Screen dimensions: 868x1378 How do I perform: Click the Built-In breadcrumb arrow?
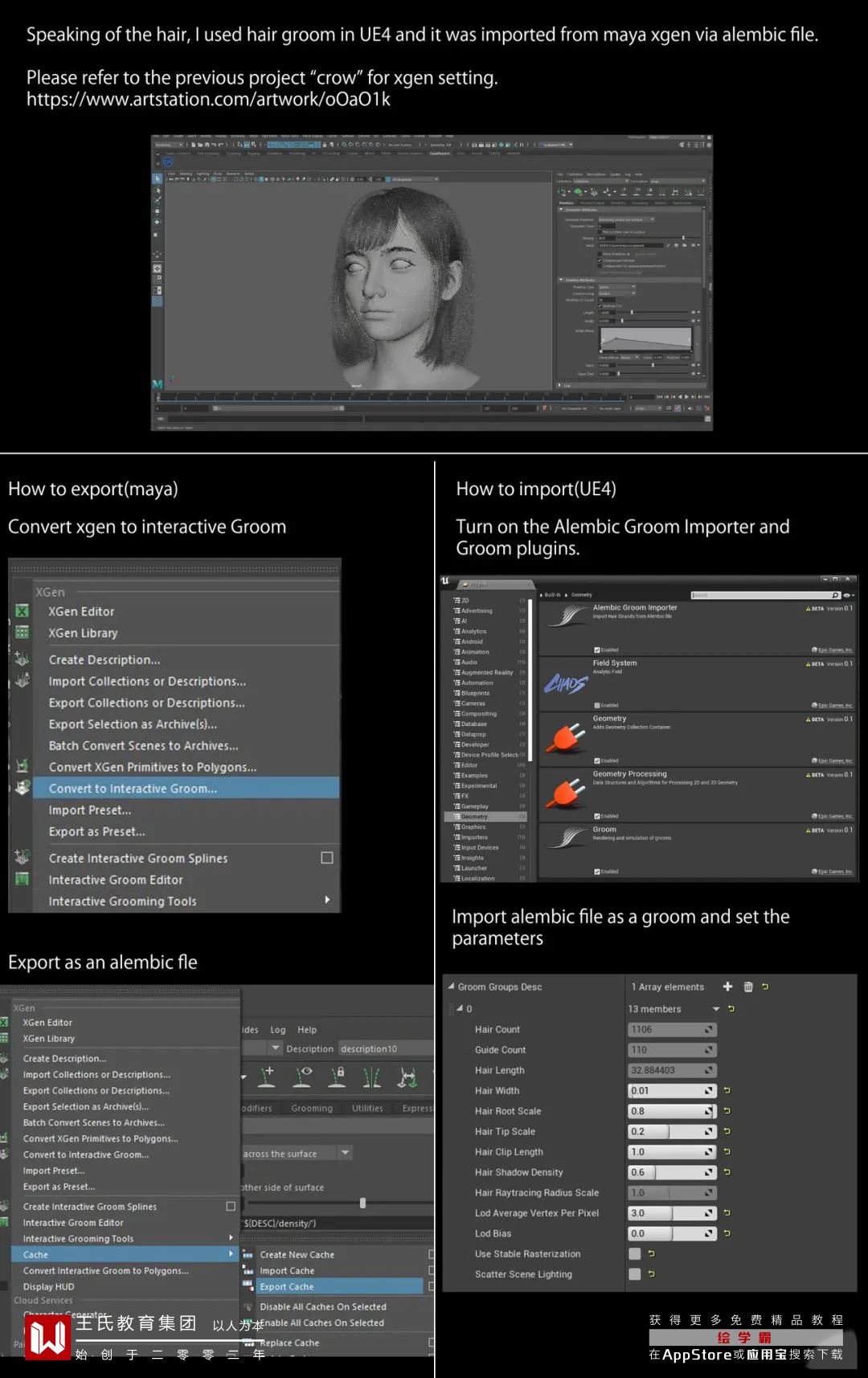[x=542, y=595]
